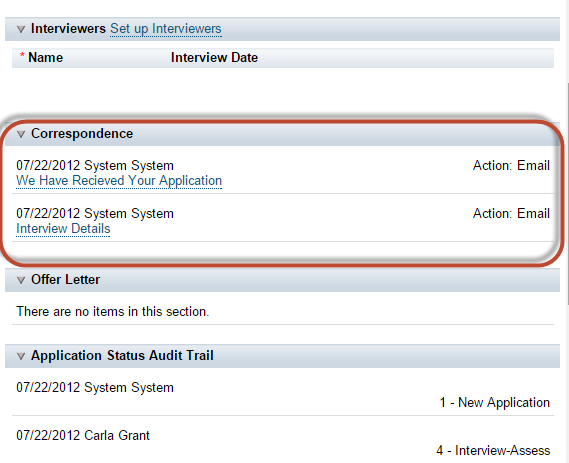Open the Interview Details correspondence link
Viewport: 569px width, 463px height.
63,229
